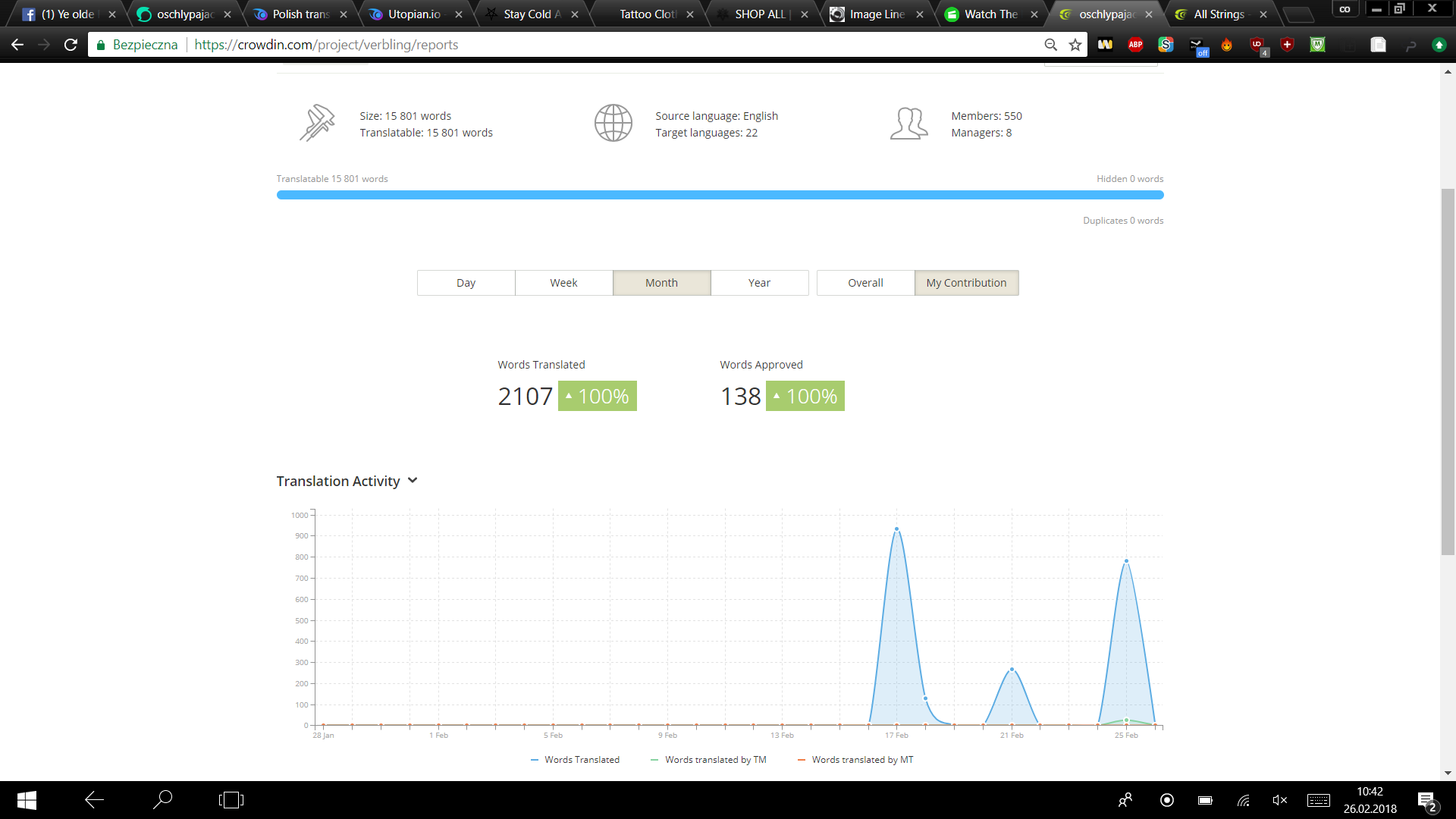Open the green shield M extension
Screen dimensions: 1456x819
tap(1318, 45)
